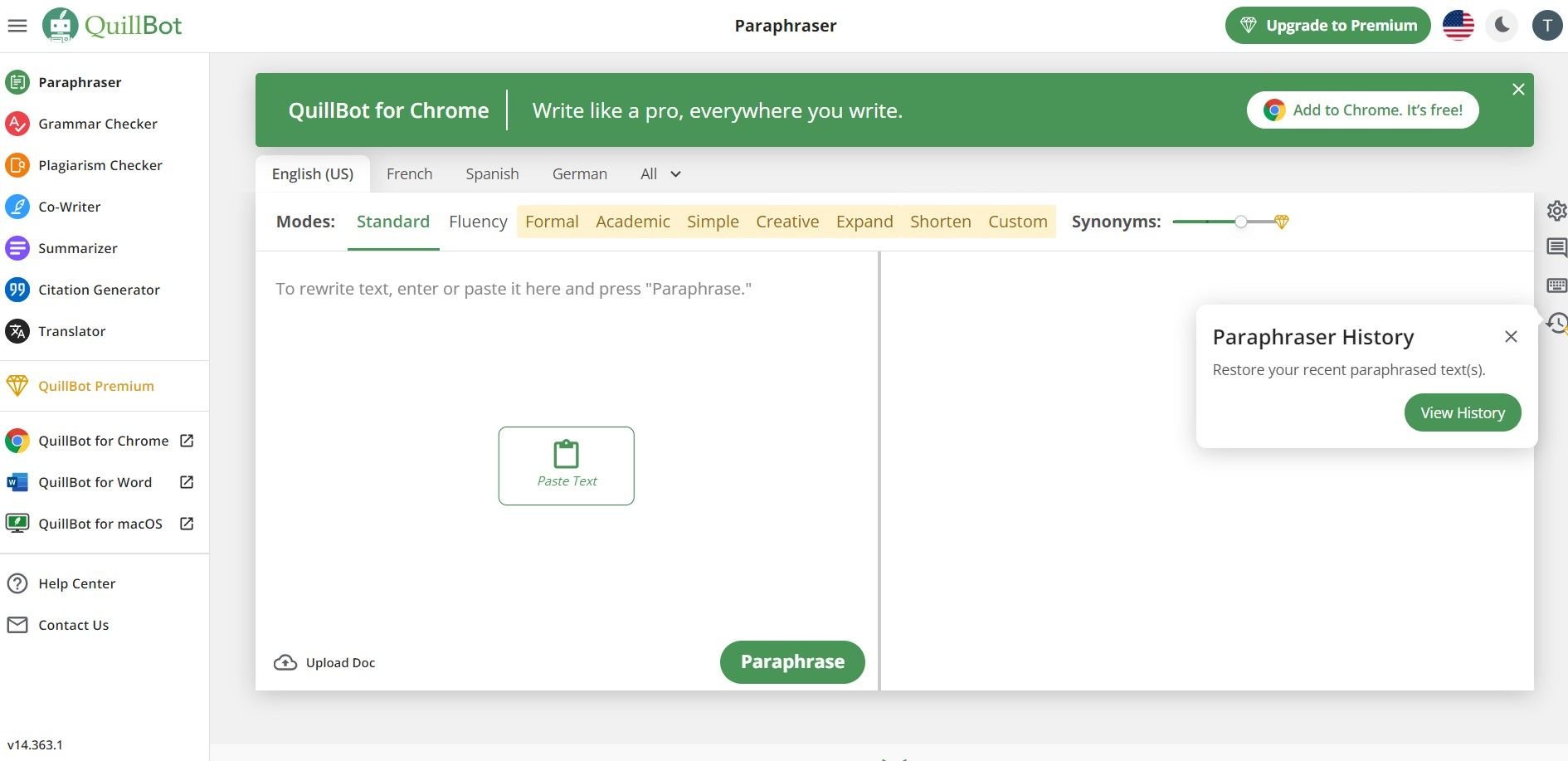Click the Synonyms slider handle
Screen dimensions: 1568x761
pos(1240,222)
